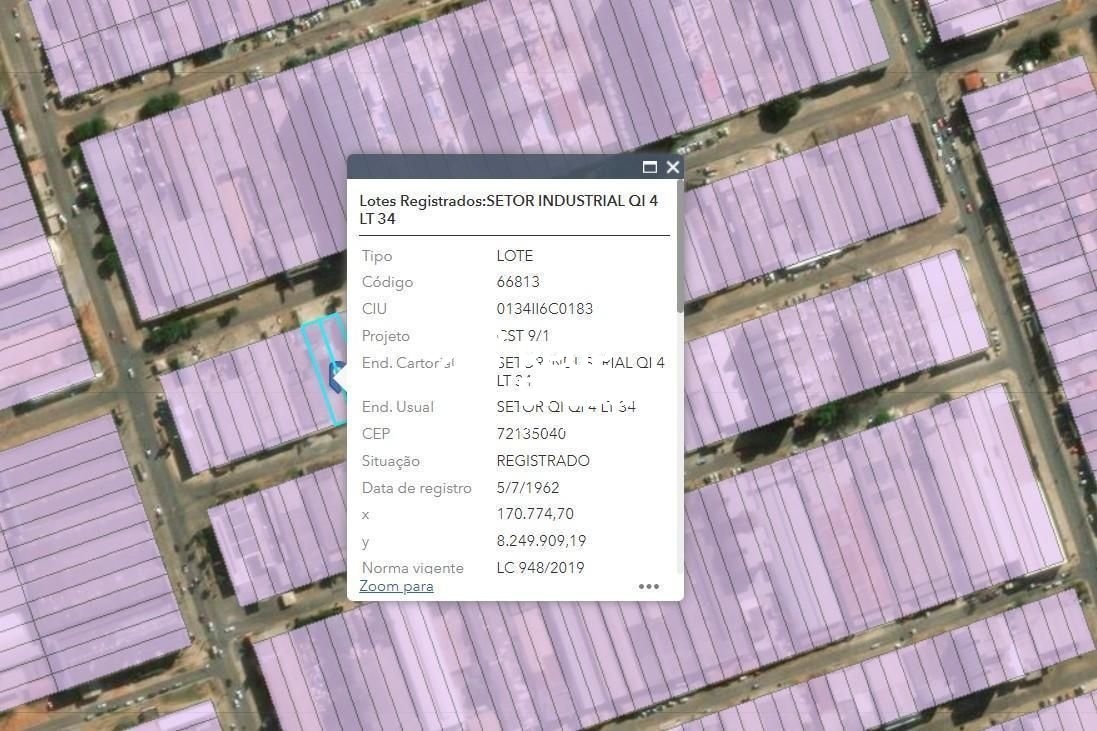Click the CEP value 72135040
The image size is (1097, 731).
(x=531, y=434)
